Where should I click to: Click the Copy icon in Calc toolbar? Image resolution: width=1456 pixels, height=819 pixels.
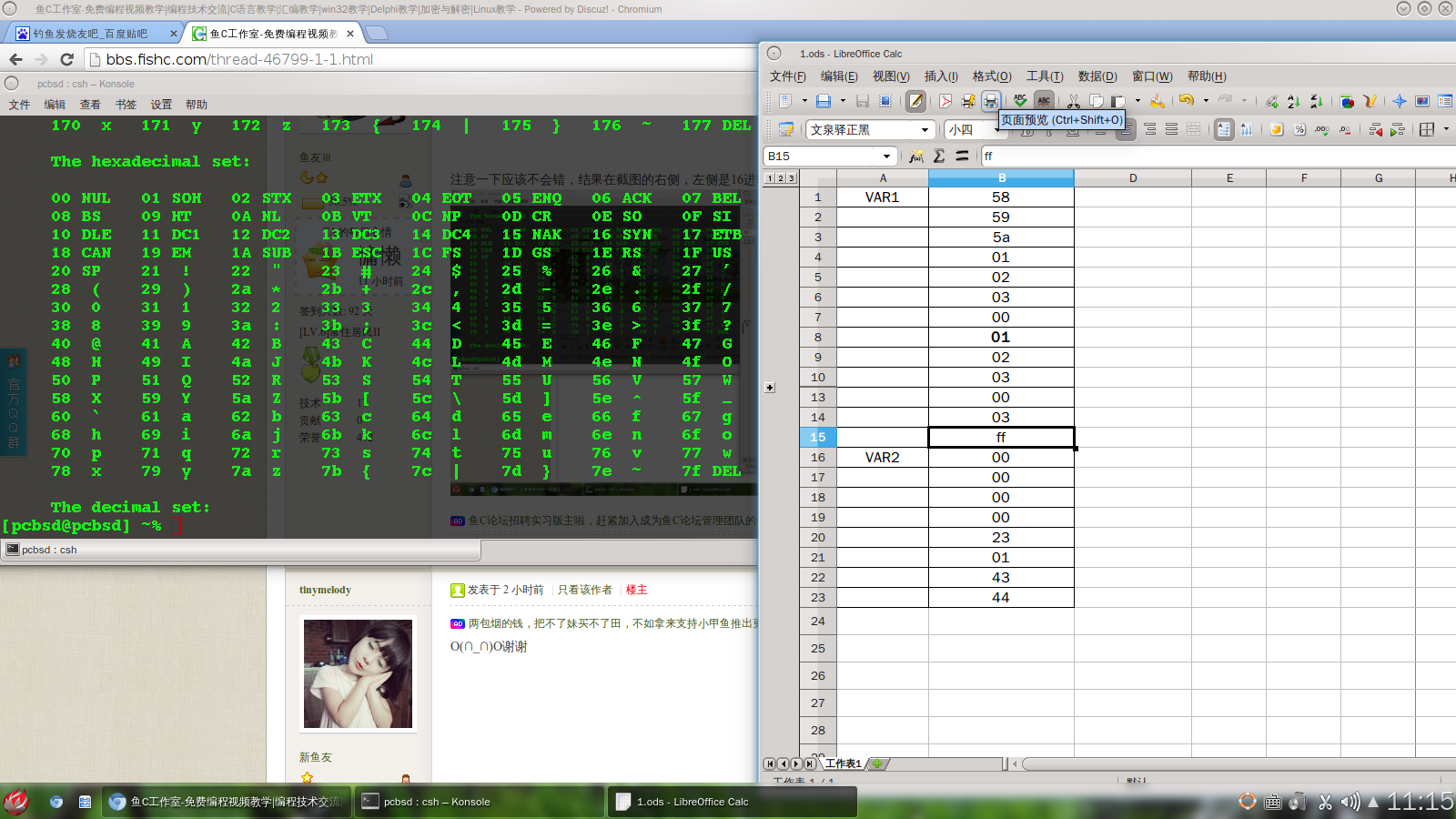(1096, 101)
